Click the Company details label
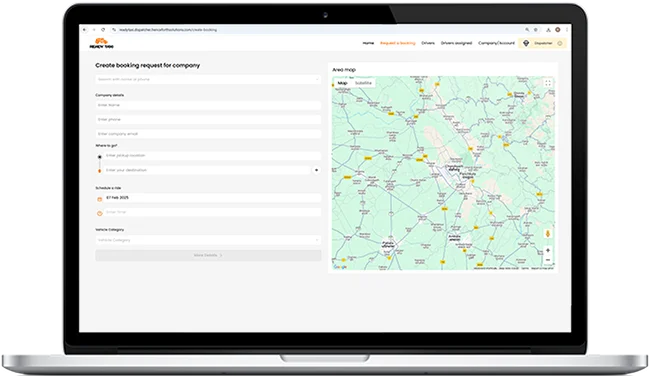 click(109, 95)
